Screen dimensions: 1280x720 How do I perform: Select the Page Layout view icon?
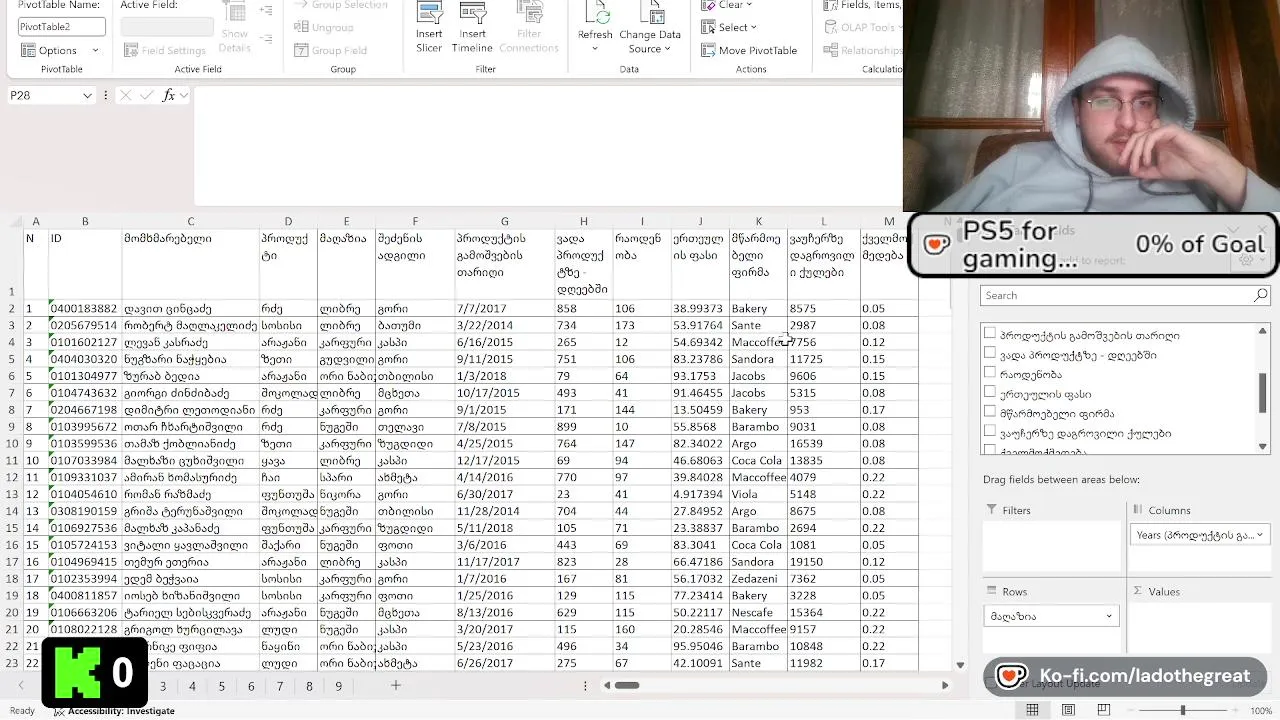coord(1068,710)
